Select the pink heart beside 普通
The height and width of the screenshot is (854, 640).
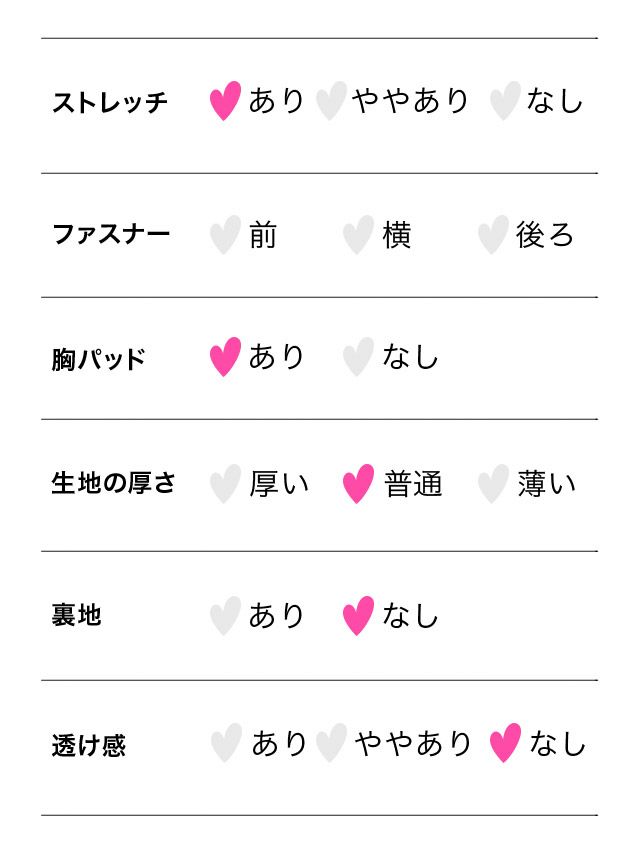(358, 484)
